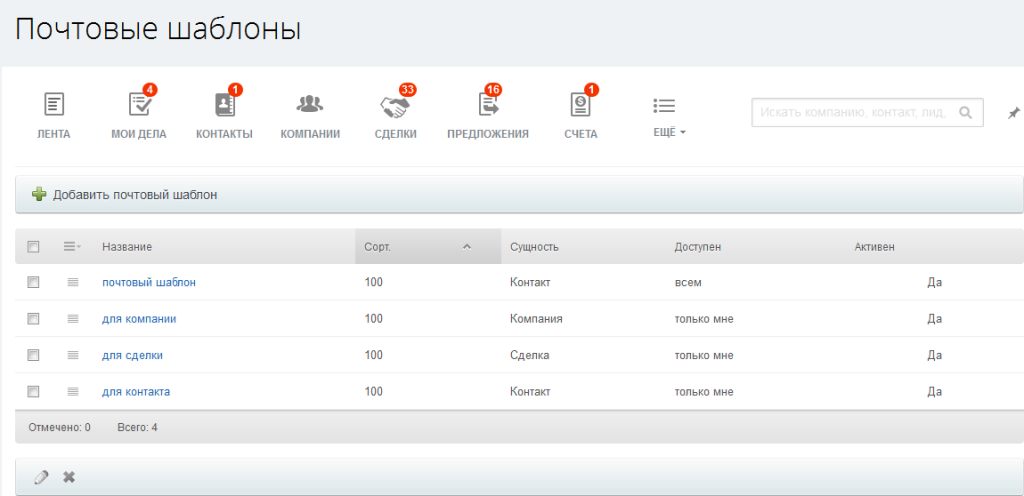Open Предложения section icon
This screenshot has width=1024, height=496.
click(x=488, y=105)
